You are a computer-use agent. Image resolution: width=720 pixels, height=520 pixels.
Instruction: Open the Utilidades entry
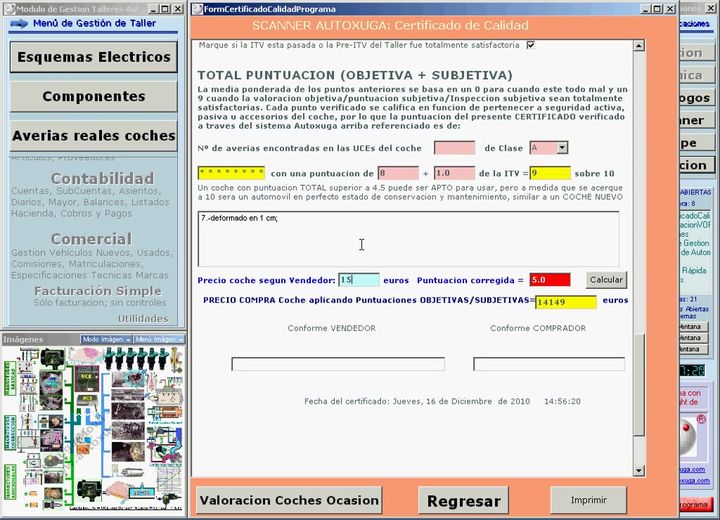click(x=143, y=318)
